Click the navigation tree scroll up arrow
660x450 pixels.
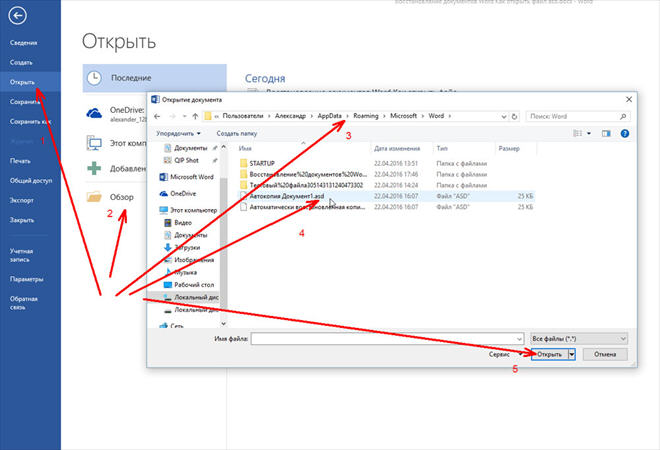point(224,147)
